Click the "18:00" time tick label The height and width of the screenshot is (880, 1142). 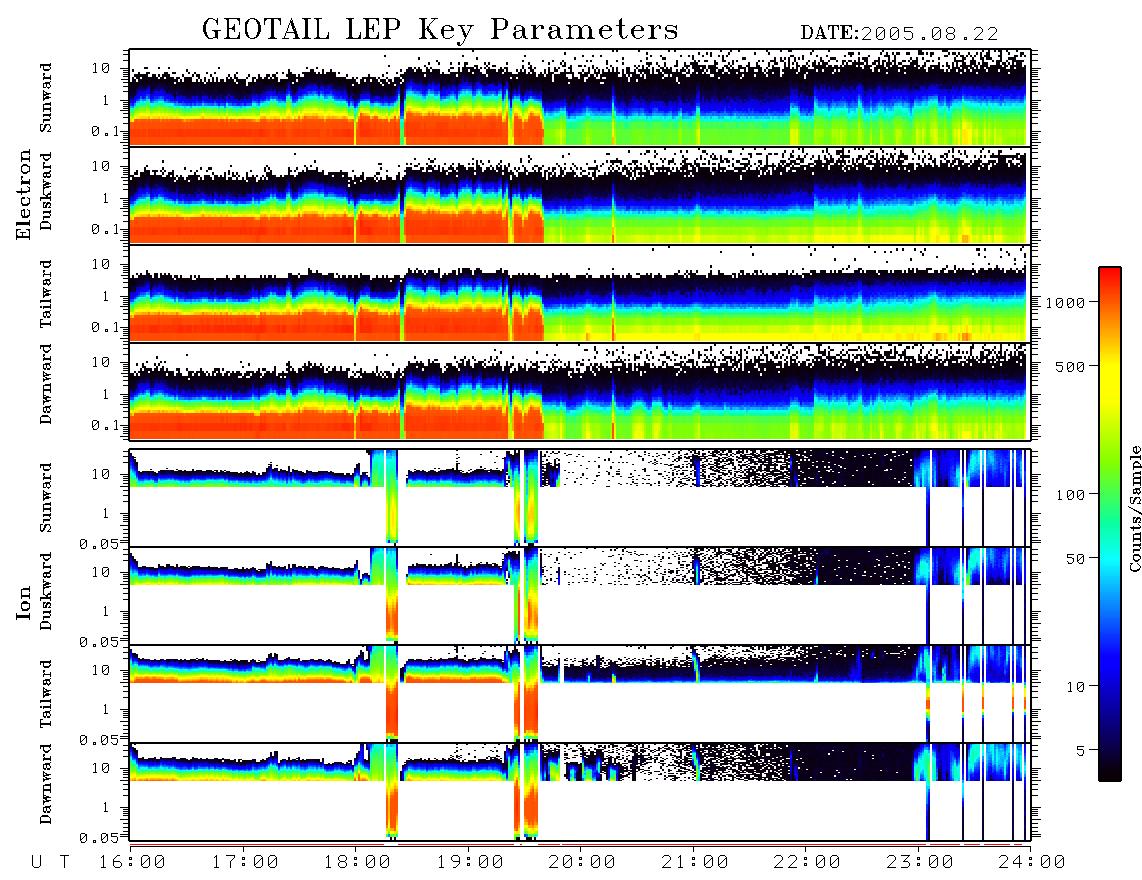pos(357,863)
